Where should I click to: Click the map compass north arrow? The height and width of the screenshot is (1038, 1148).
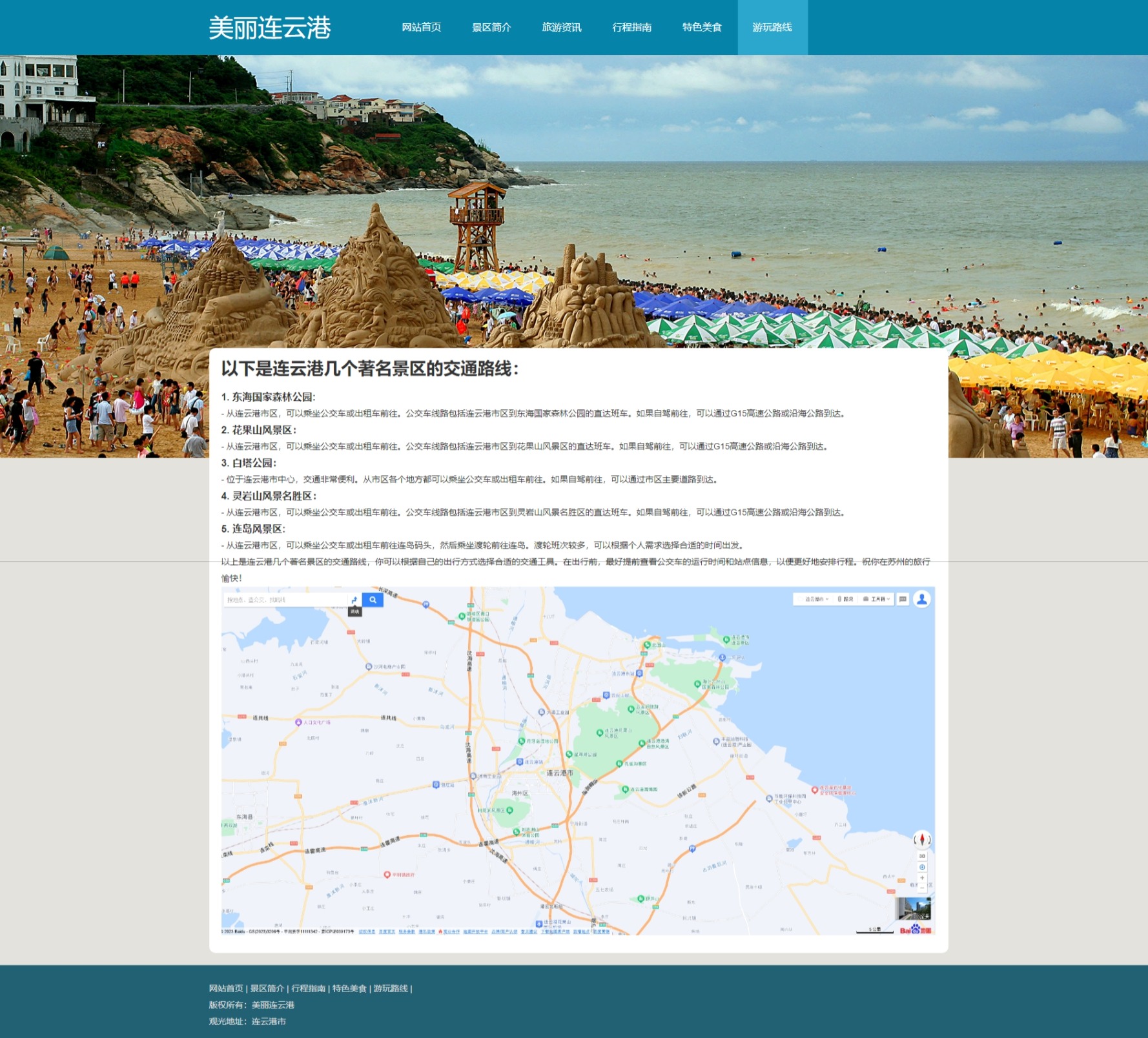coord(922,839)
